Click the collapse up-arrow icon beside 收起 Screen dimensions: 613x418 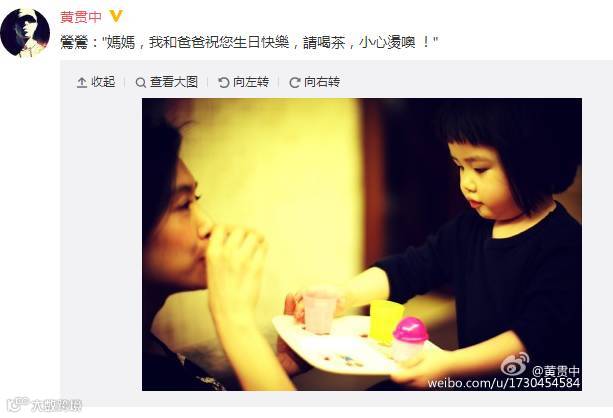[x=82, y=83]
